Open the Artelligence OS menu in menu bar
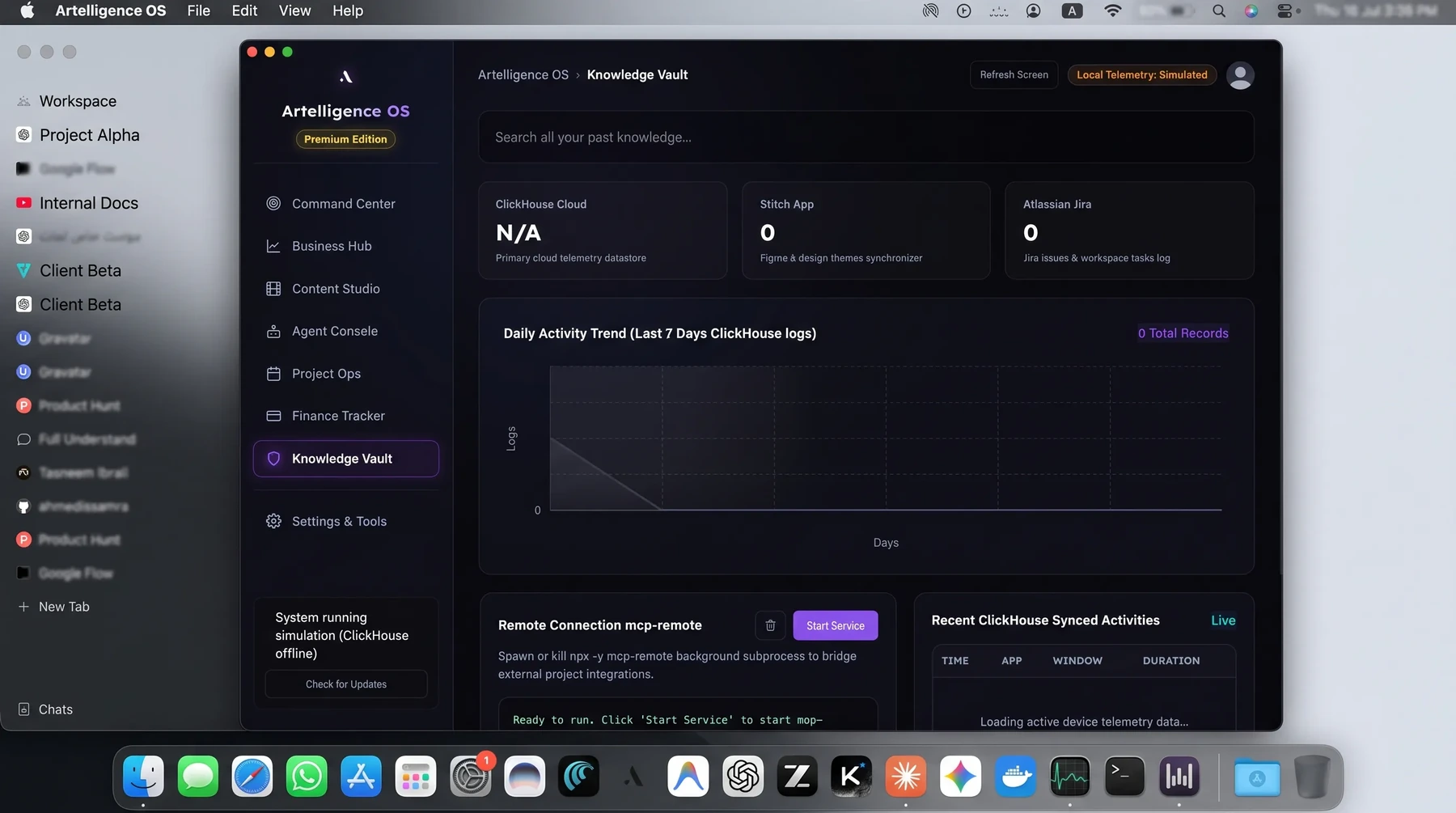The height and width of the screenshot is (813, 1456). click(111, 11)
